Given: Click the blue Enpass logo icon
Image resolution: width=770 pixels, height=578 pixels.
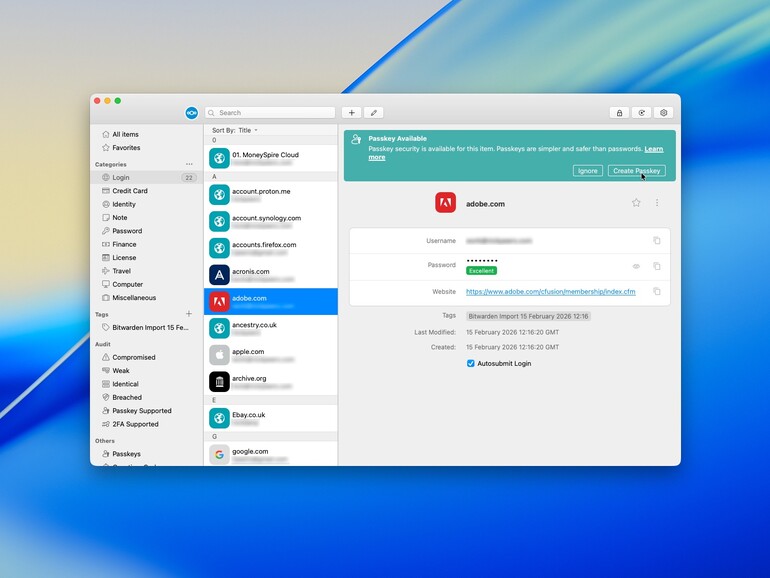Looking at the screenshot, I should click(192, 113).
